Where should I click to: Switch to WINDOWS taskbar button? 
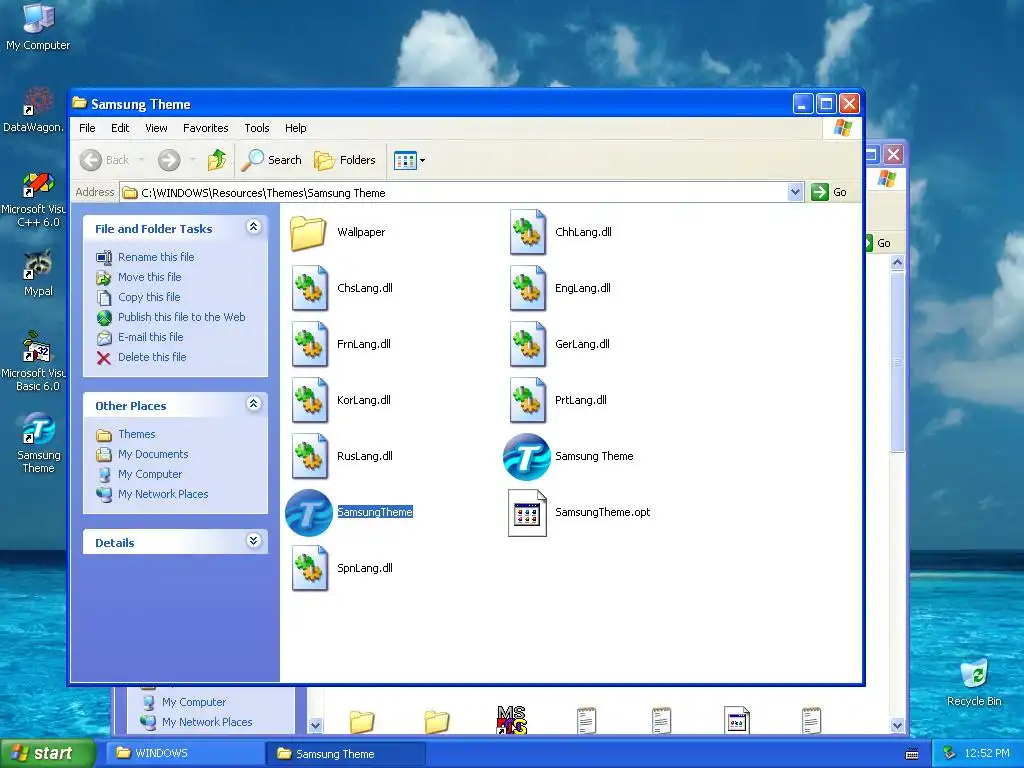(x=185, y=754)
